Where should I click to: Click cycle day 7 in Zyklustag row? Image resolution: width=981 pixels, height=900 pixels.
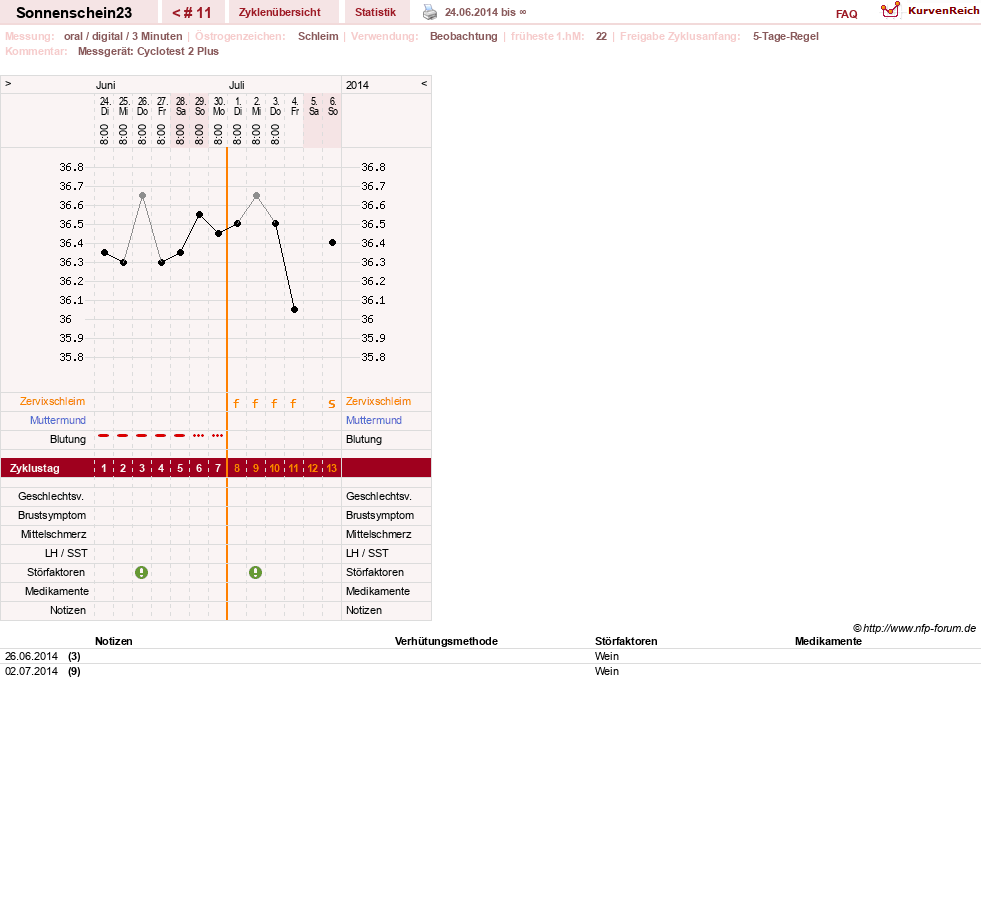[x=218, y=468]
